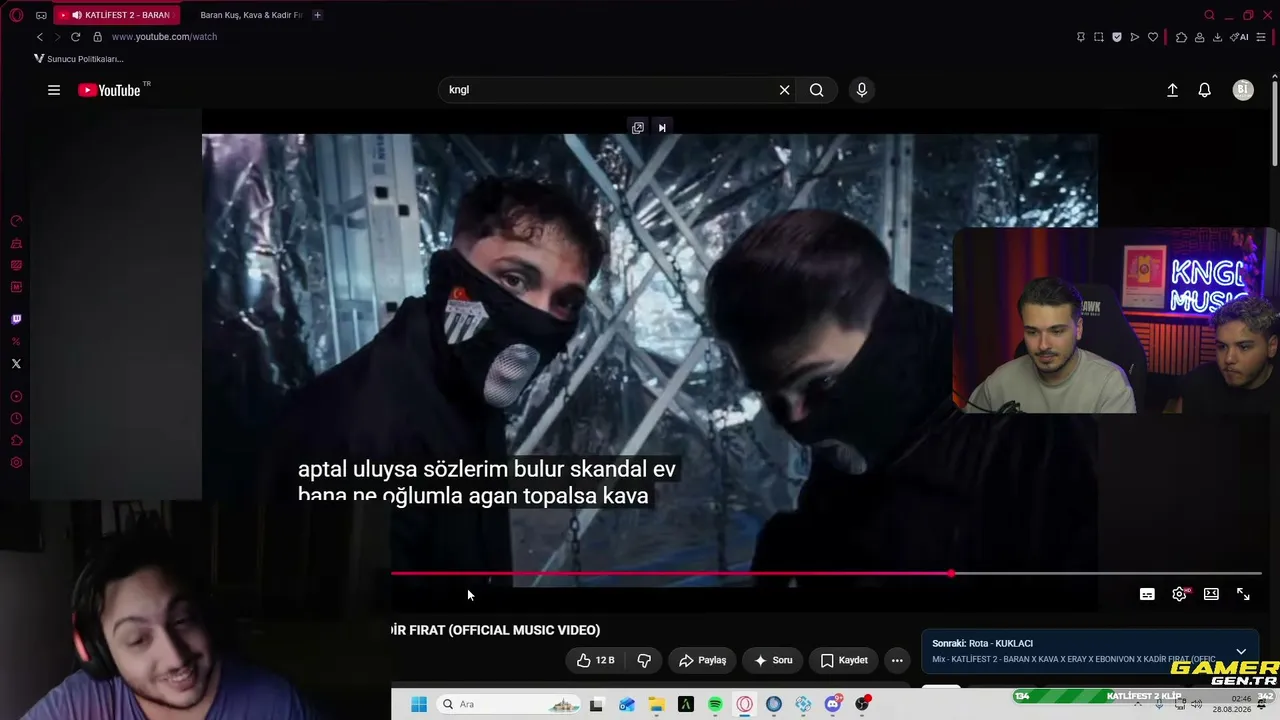Open the Opera AI assistant button
Viewport: 1280px width, 720px height.
(1240, 37)
